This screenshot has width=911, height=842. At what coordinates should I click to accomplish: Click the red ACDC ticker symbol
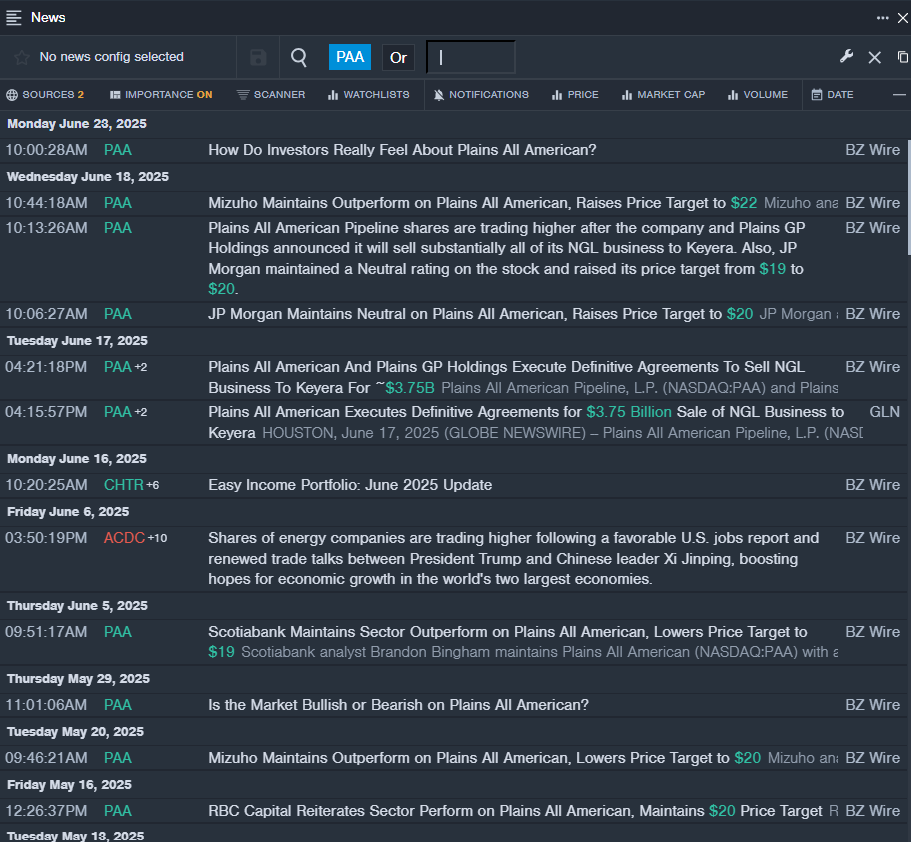coord(124,538)
